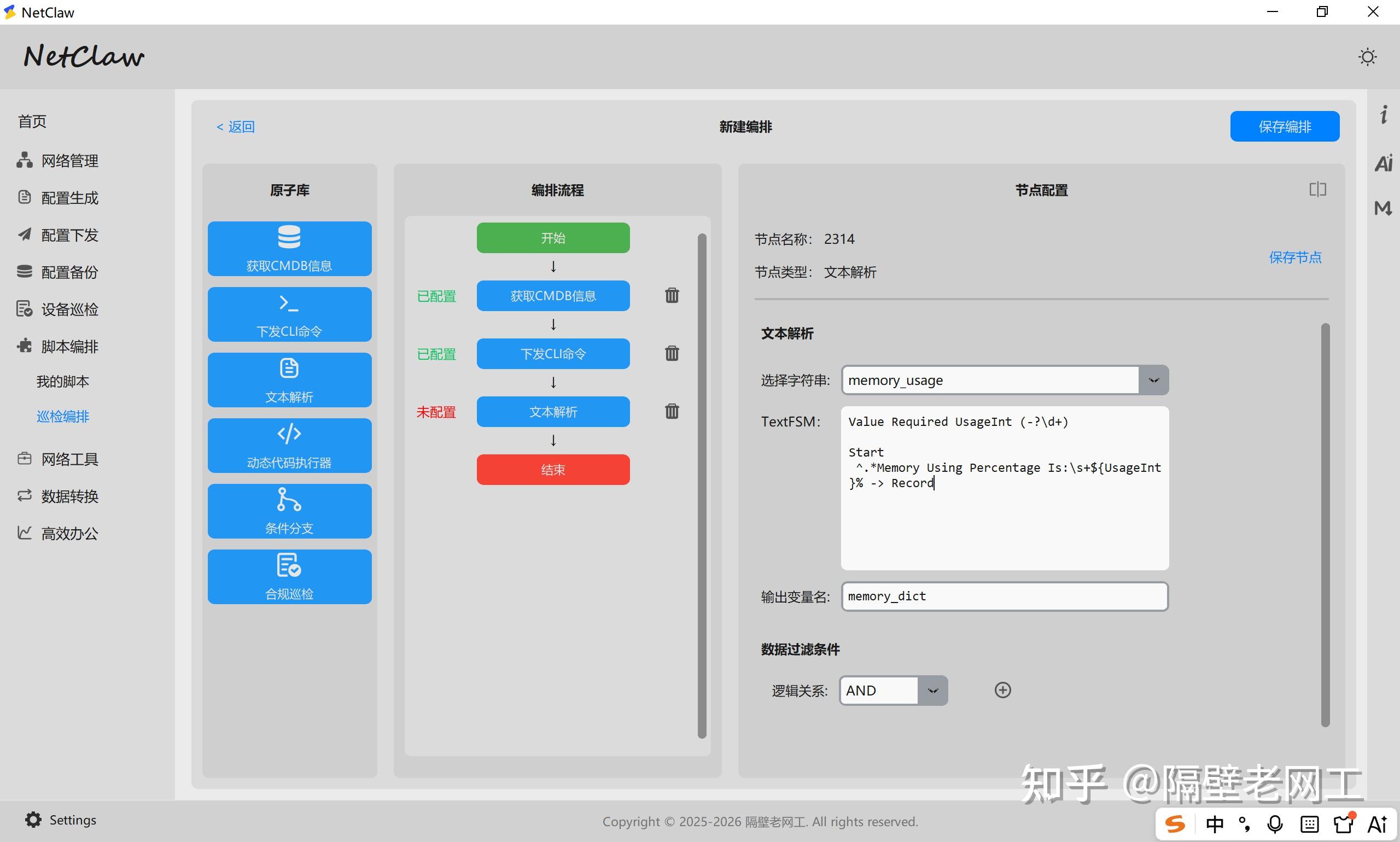Open 网络工具 menu

point(58,458)
